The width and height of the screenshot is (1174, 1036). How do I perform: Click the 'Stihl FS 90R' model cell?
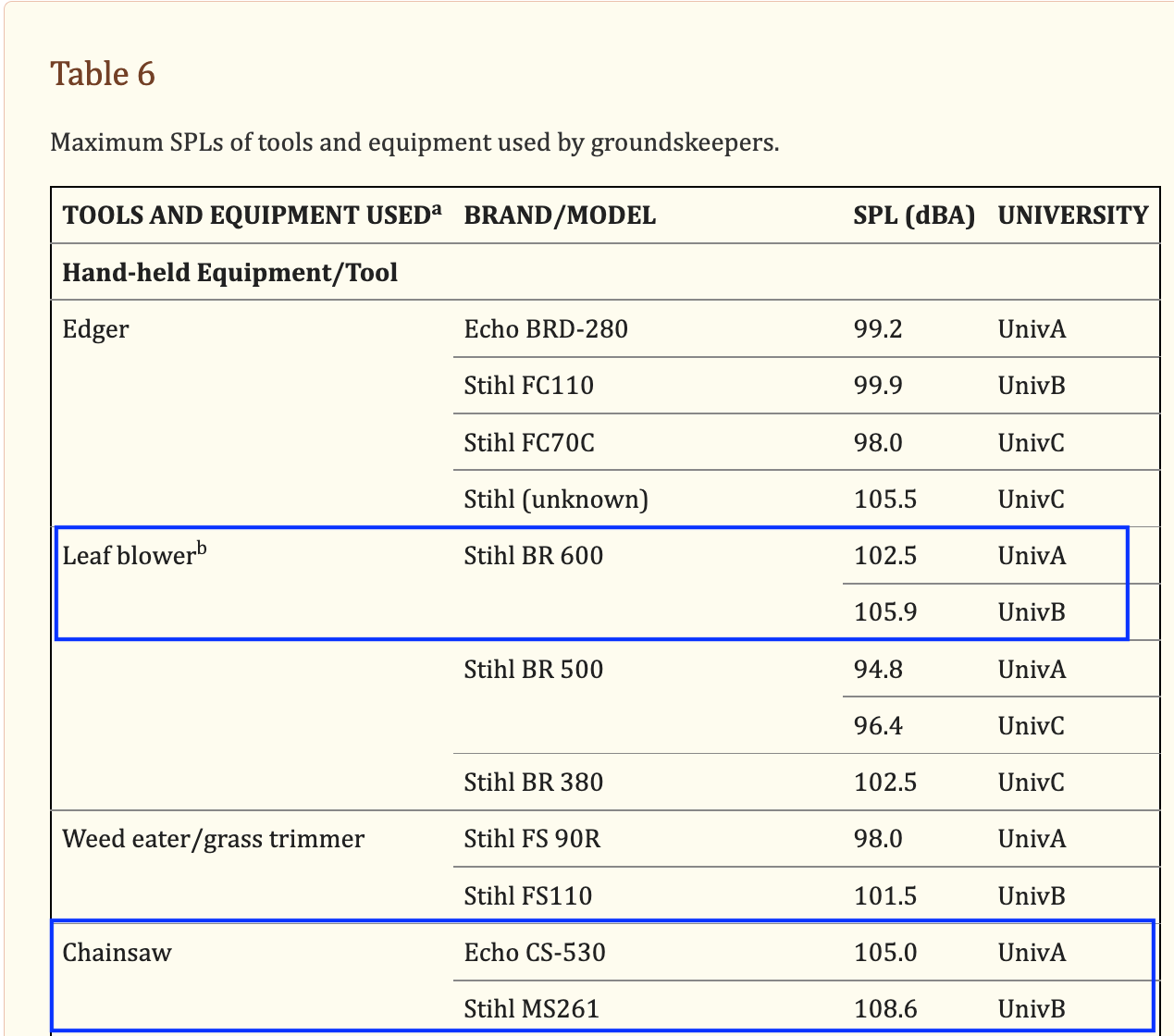point(532,839)
